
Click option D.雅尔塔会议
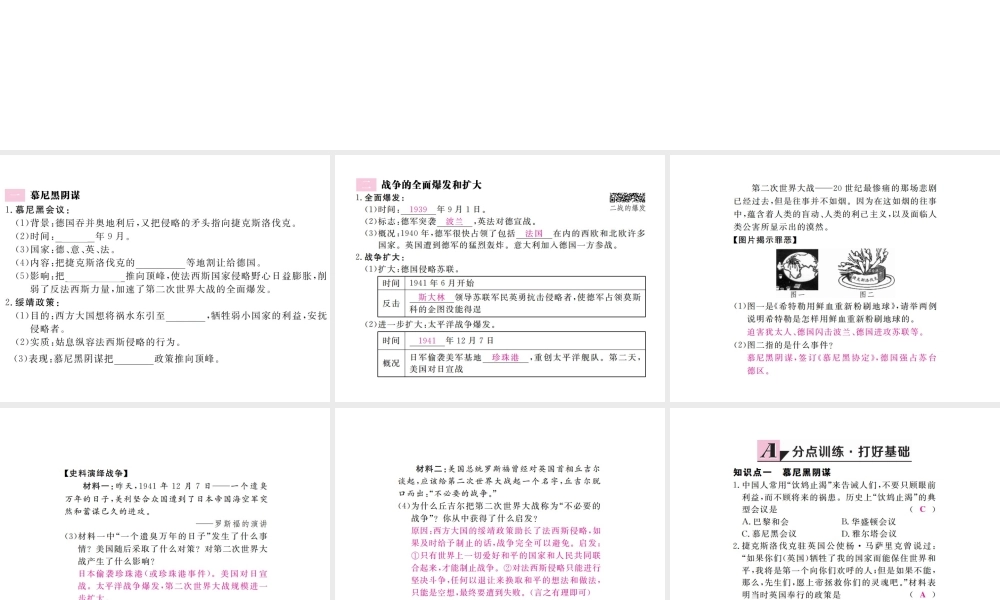(869, 534)
